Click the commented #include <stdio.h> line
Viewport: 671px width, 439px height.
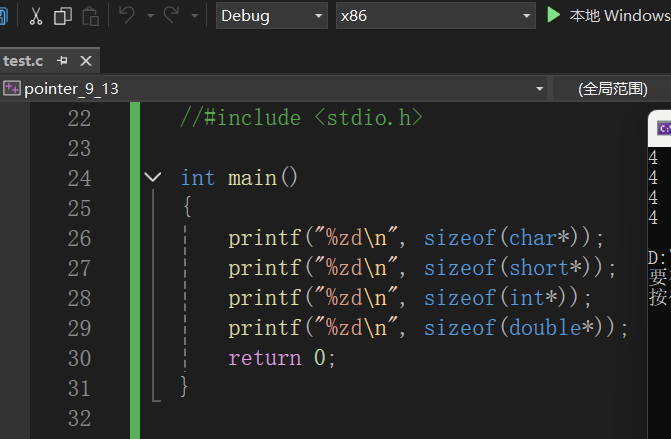point(301,118)
